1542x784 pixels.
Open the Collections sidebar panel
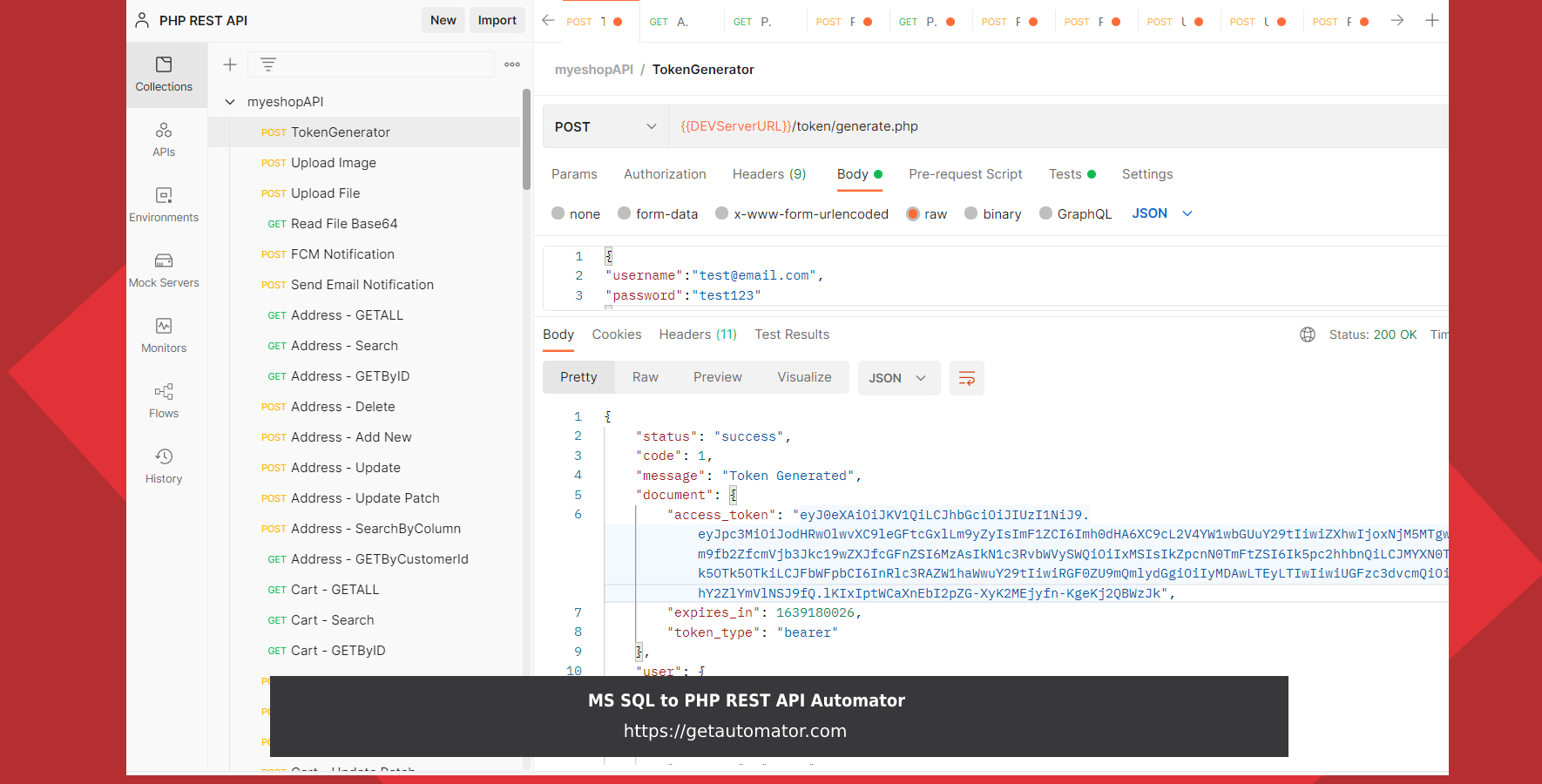(x=164, y=75)
